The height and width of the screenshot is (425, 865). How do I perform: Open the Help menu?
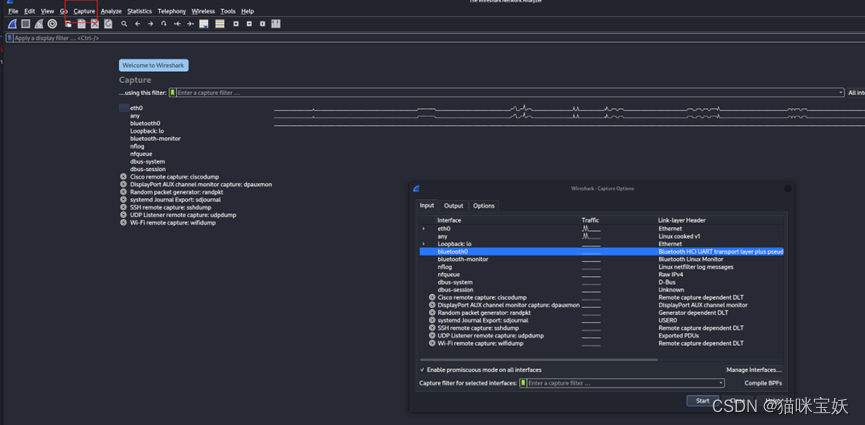point(248,11)
